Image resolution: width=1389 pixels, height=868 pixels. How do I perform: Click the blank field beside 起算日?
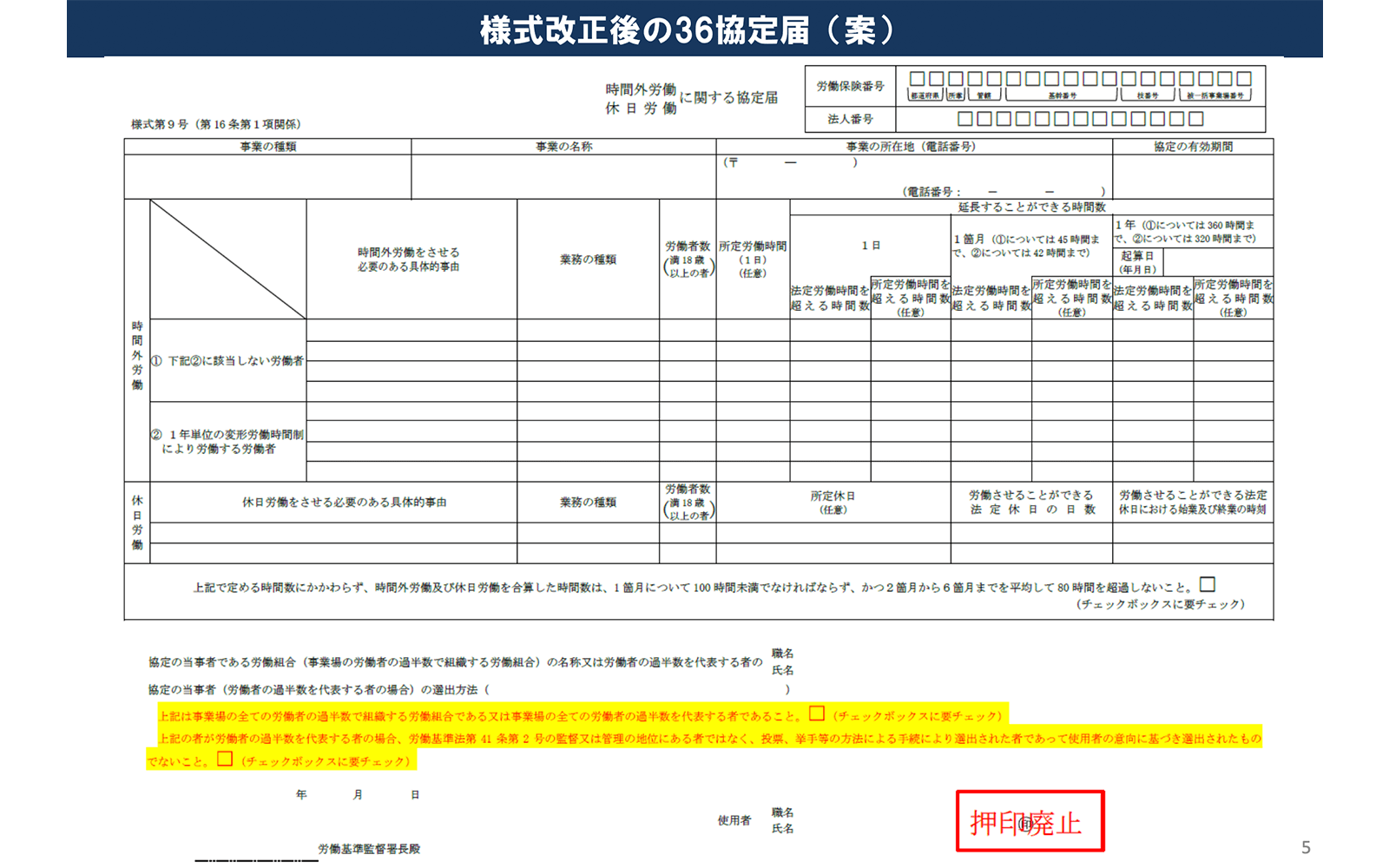[1218, 262]
